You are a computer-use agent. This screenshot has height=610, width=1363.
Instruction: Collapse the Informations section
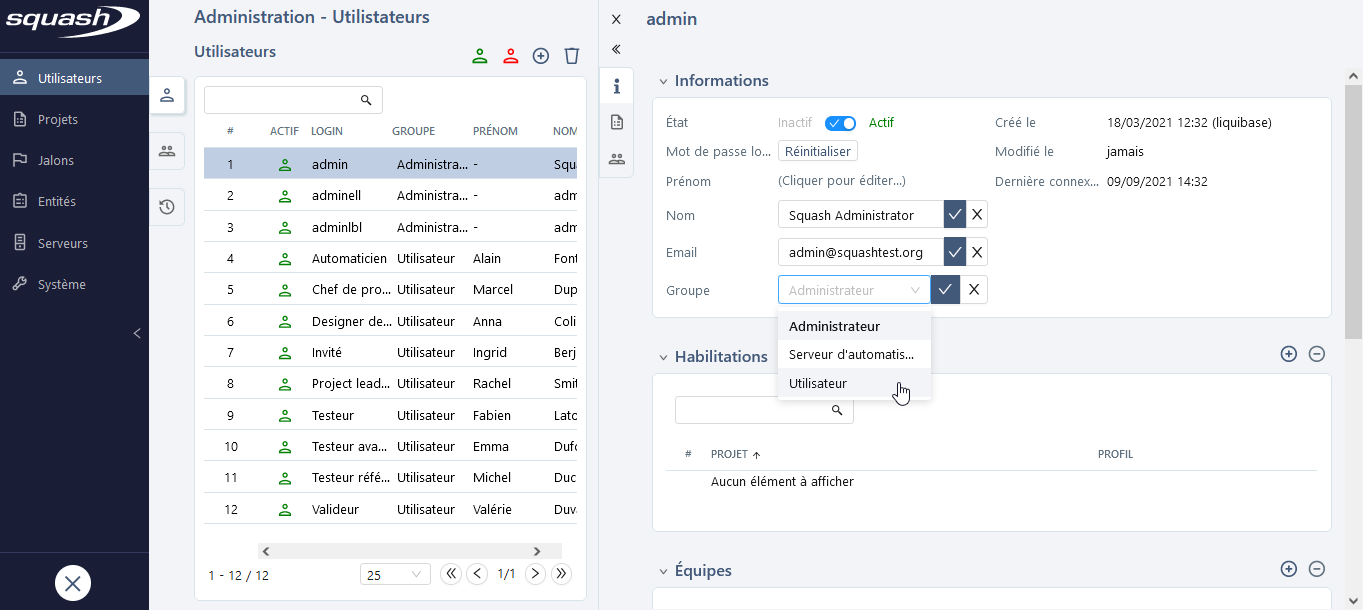[662, 82]
